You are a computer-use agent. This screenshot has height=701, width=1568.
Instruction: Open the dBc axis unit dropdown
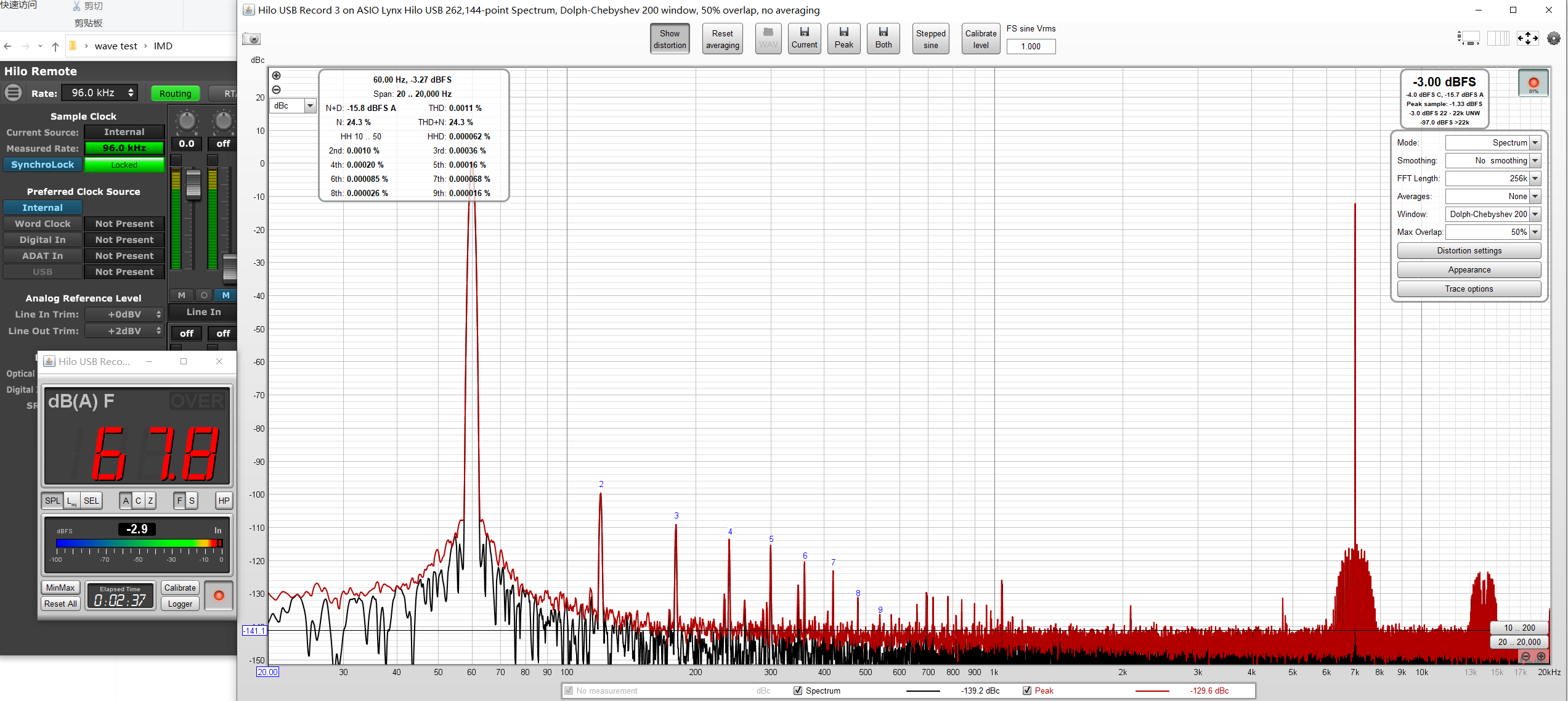[x=293, y=105]
